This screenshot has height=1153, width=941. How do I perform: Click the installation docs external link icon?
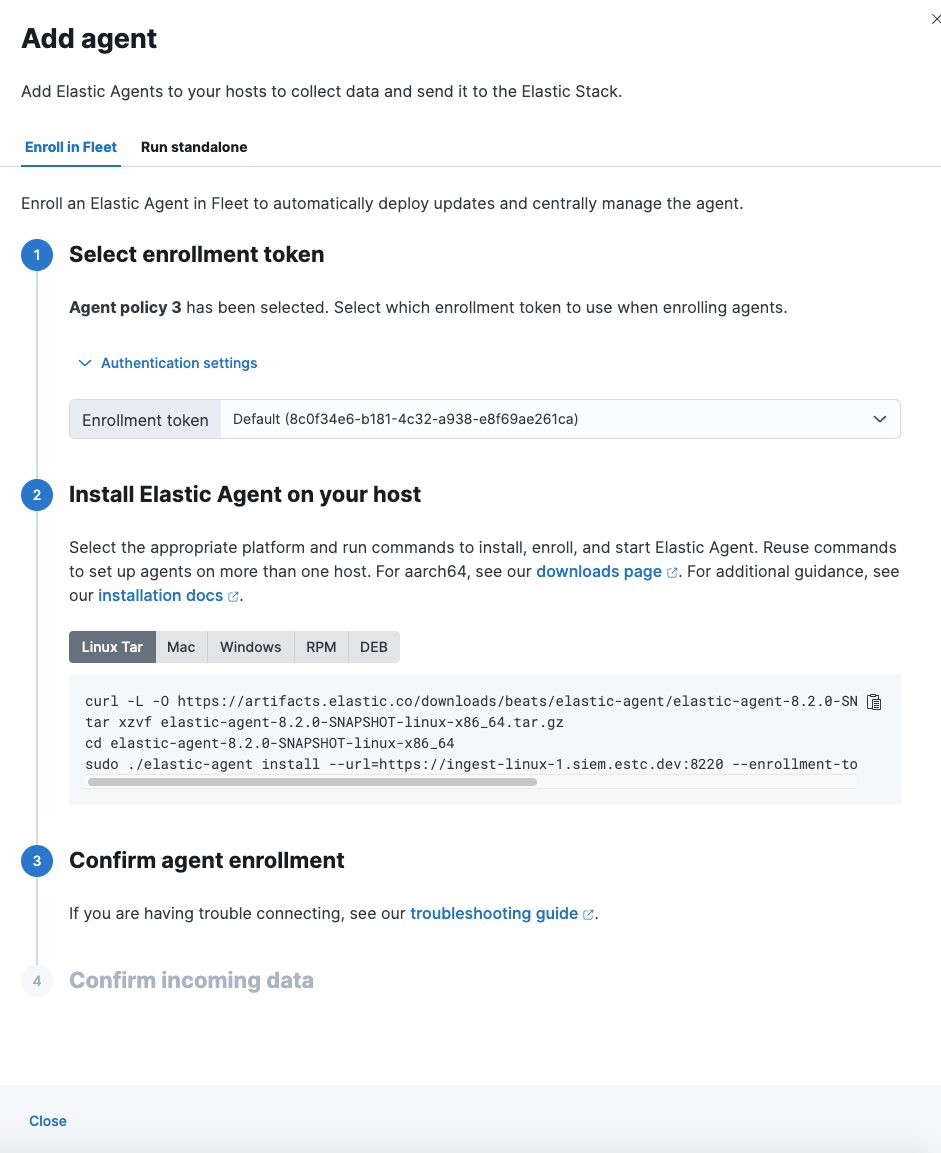pyautogui.click(x=232, y=595)
